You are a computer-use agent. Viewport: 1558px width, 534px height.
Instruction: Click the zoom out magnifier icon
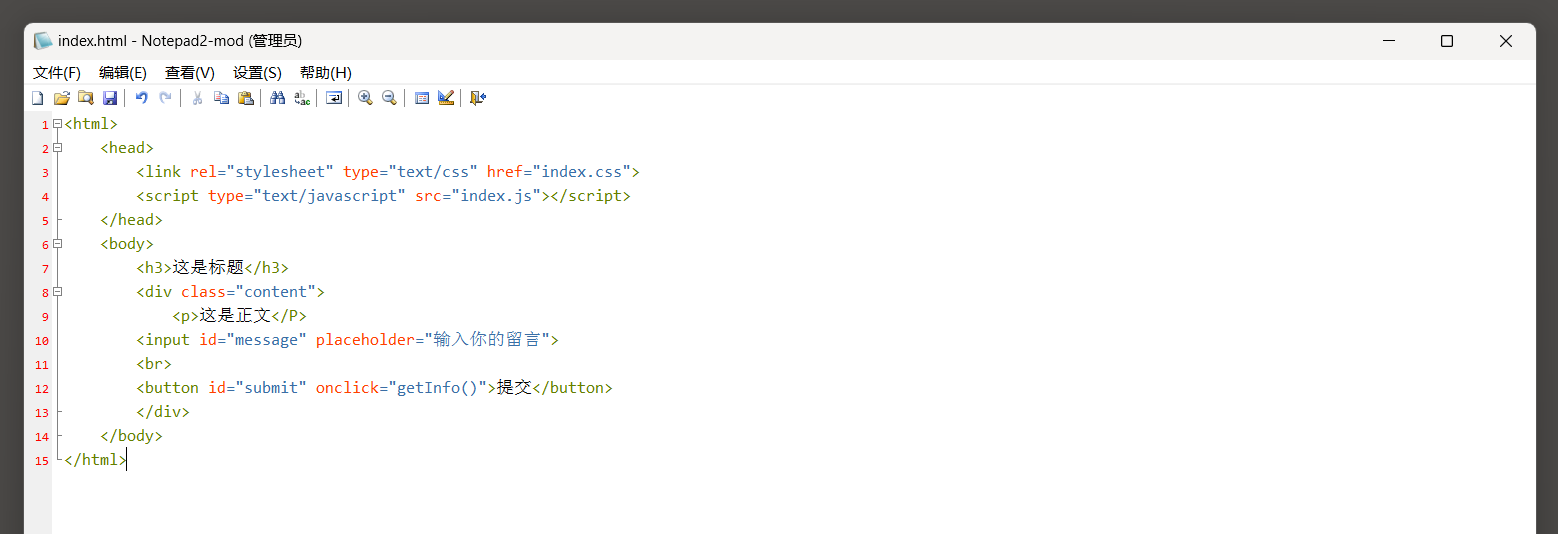[390, 98]
